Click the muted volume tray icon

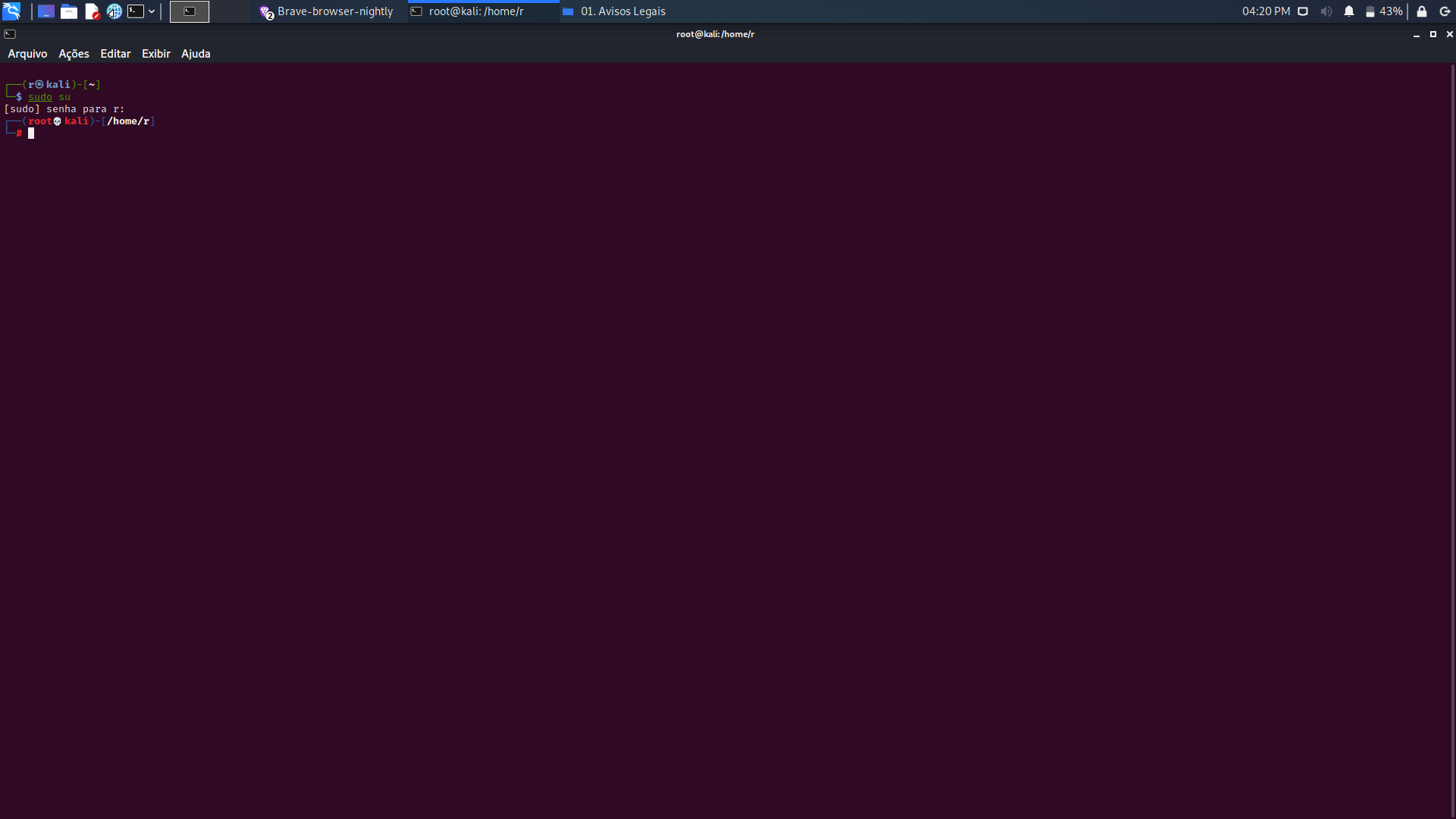(x=1326, y=11)
